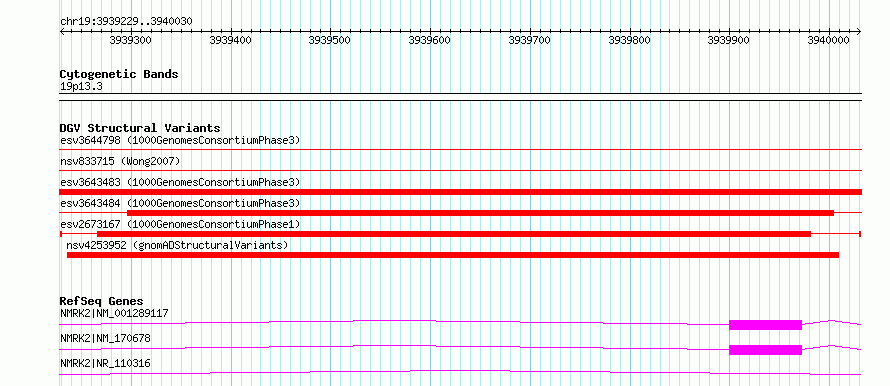890x386 pixels.
Task: Click the esv3644798 structural variant label
Action: tap(180, 140)
